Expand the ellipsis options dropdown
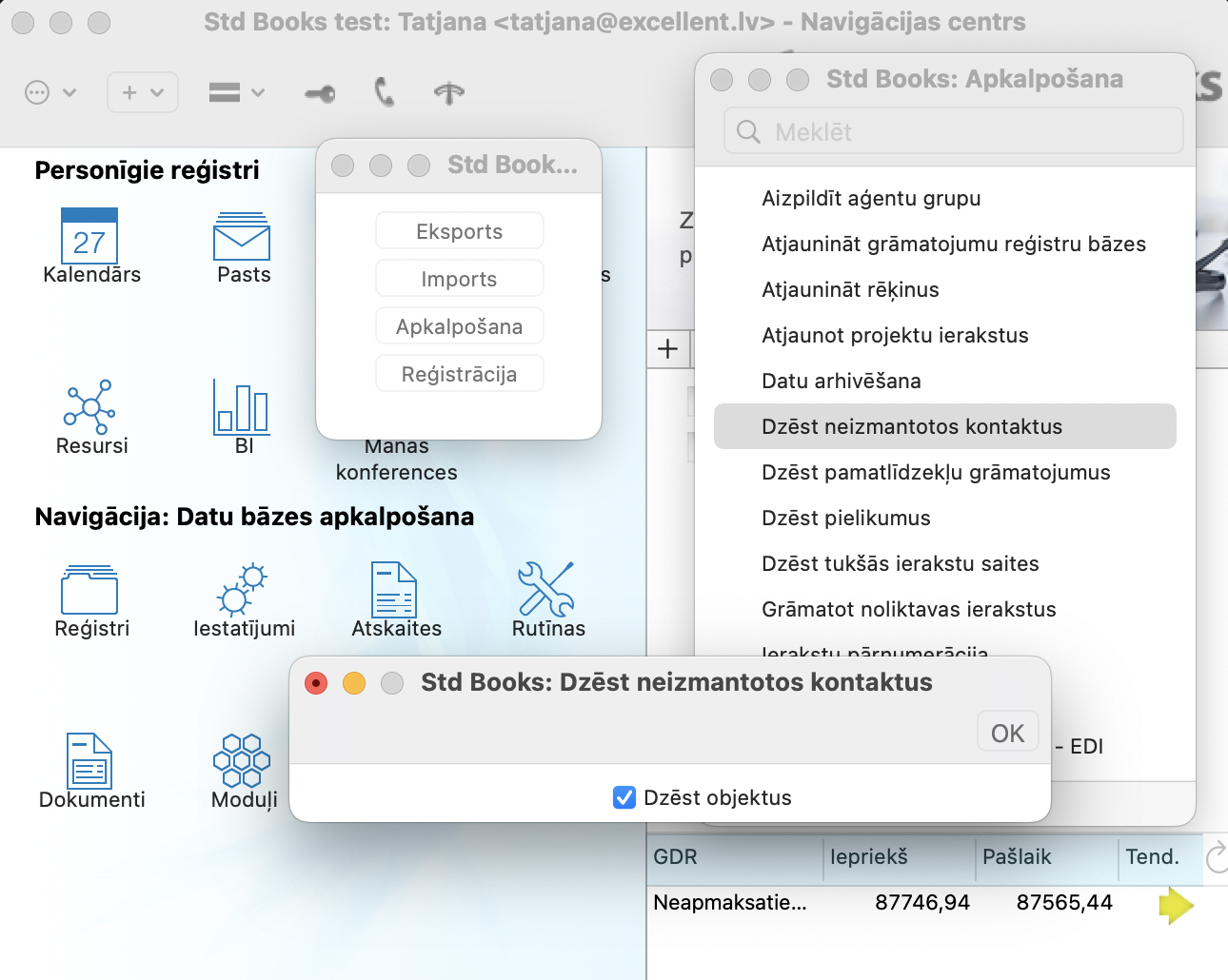This screenshot has height=980, width=1228. point(50,92)
